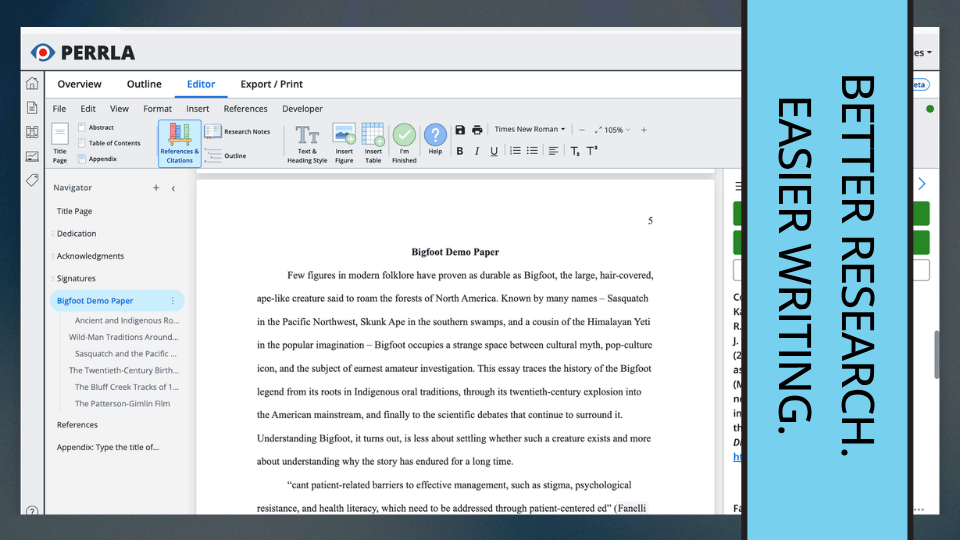Toggle underline formatting

[x=494, y=151]
